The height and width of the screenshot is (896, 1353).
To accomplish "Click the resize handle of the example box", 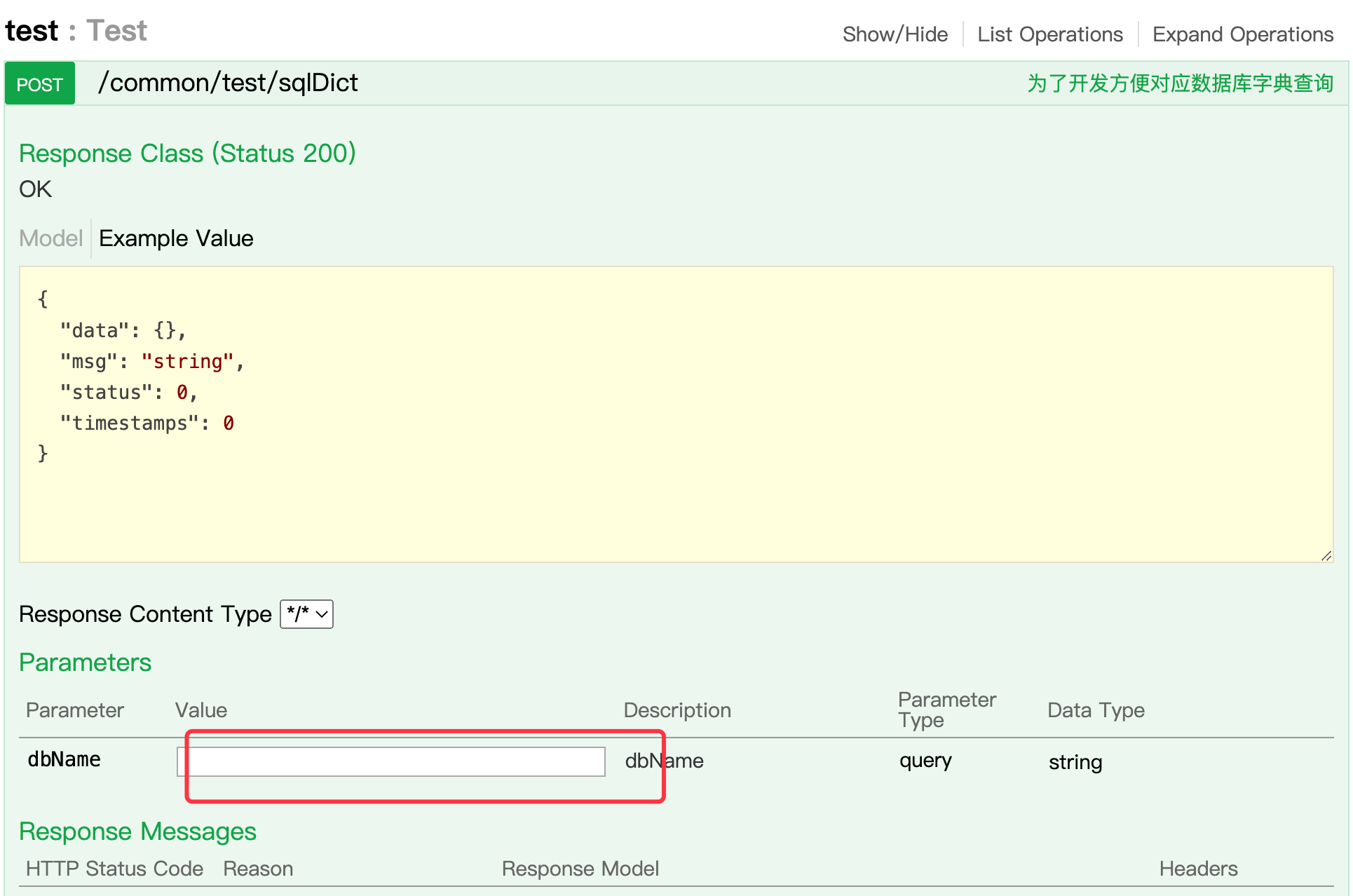I will pyautogui.click(x=1326, y=556).
